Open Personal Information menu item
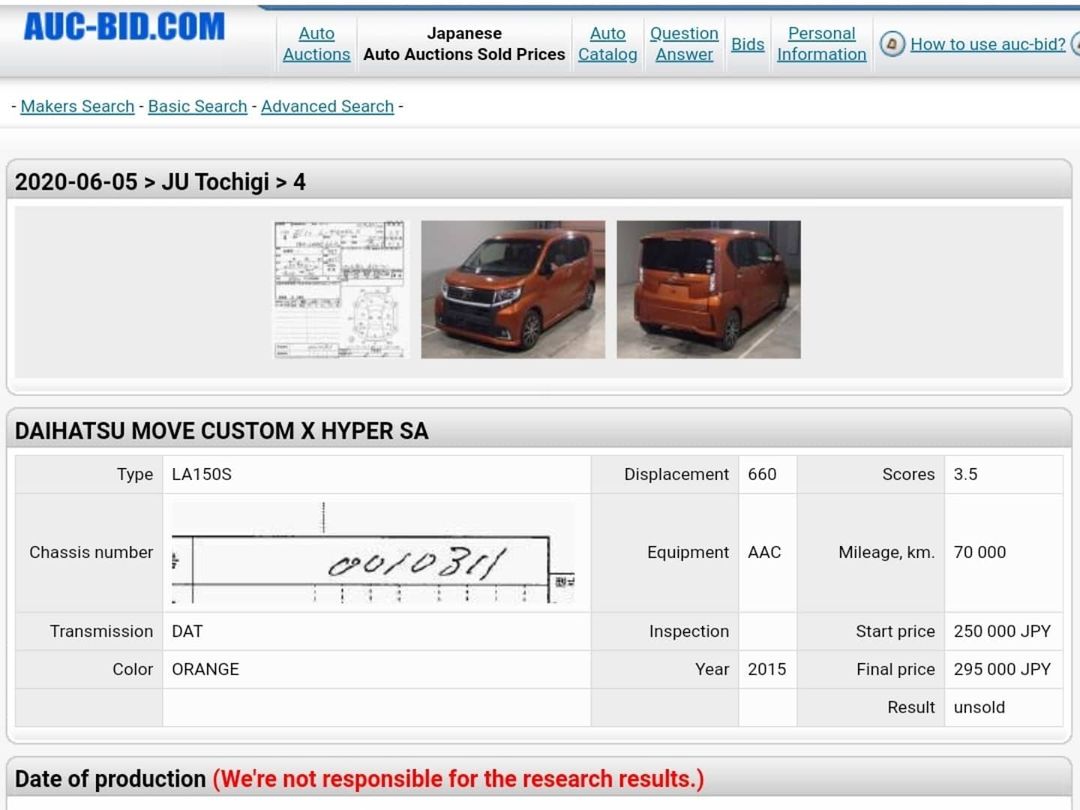Screen dimensions: 1080x810 click(822, 43)
